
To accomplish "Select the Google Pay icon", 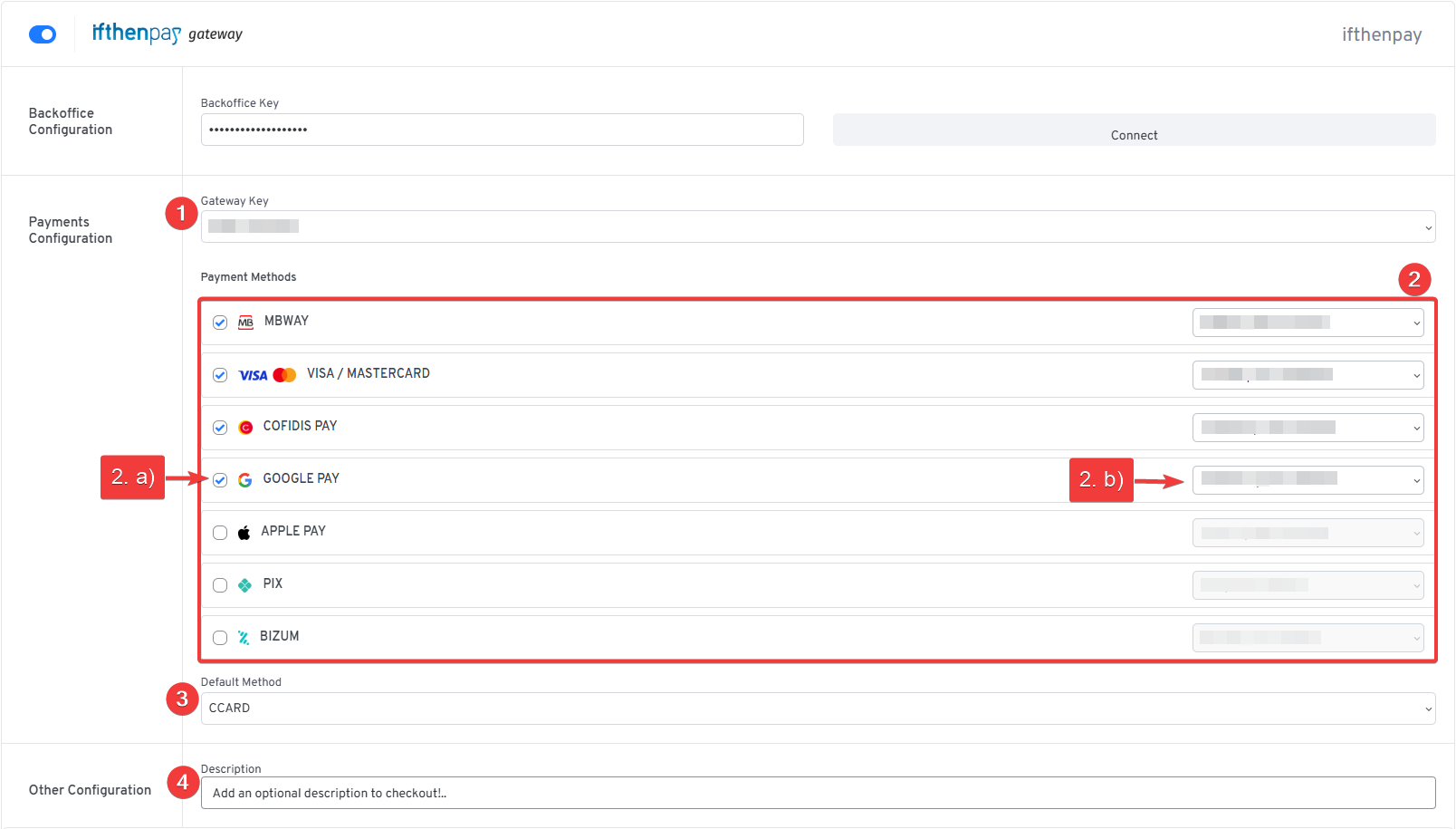I will click(245, 479).
